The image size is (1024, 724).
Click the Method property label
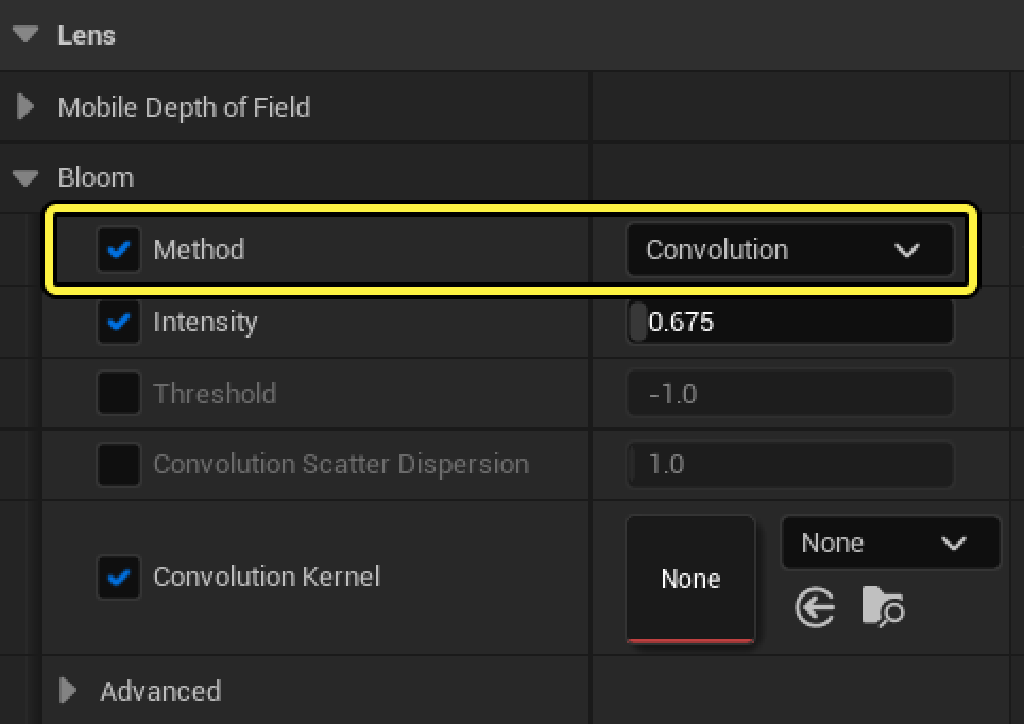(x=198, y=249)
